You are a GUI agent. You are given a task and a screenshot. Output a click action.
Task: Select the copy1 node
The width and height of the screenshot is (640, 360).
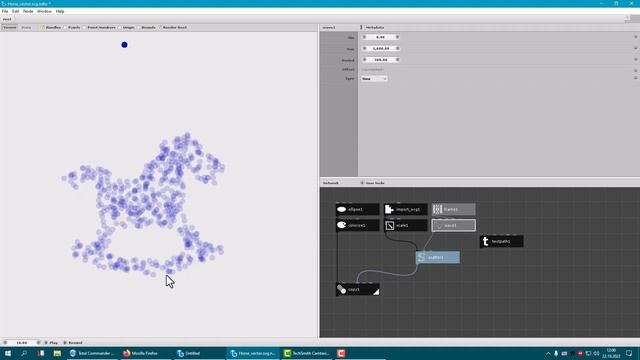coord(358,289)
